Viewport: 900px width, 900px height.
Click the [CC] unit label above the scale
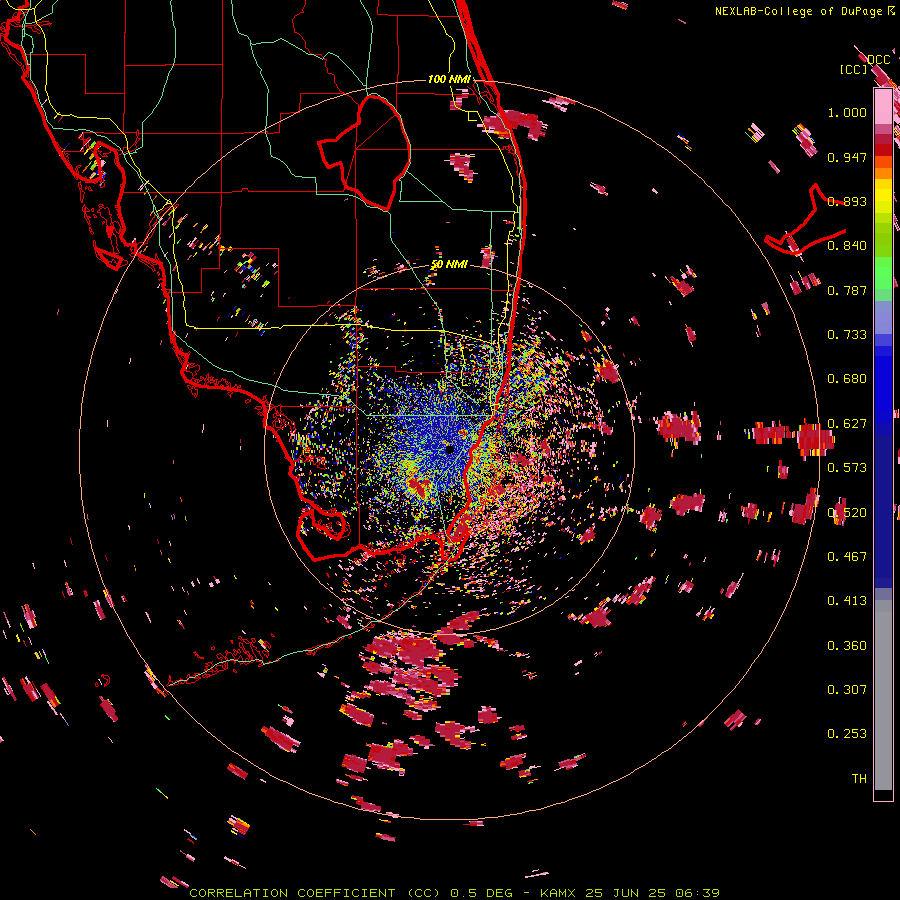click(x=854, y=69)
